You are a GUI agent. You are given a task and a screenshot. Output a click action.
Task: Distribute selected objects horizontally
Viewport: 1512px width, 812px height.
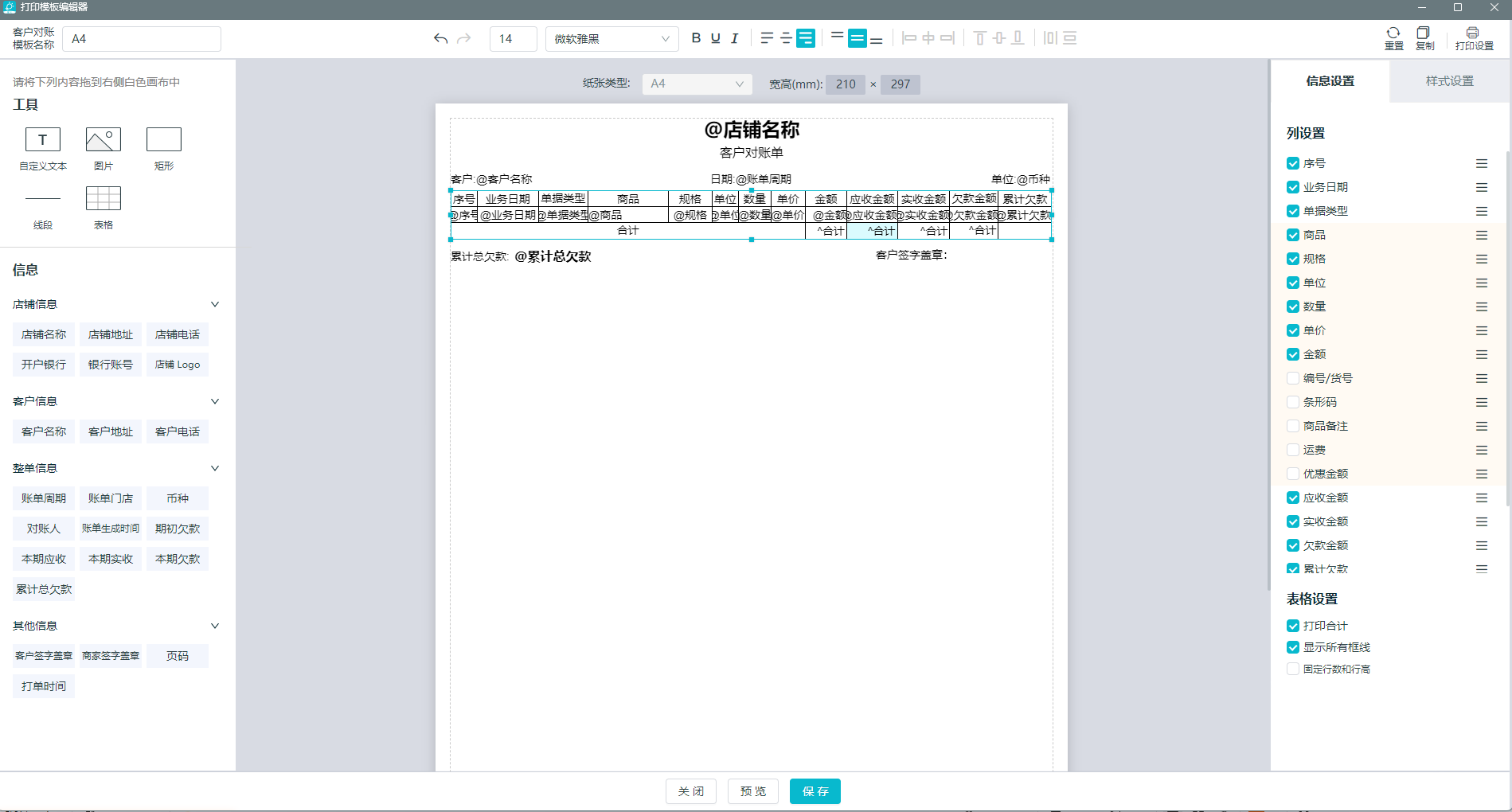1050,38
